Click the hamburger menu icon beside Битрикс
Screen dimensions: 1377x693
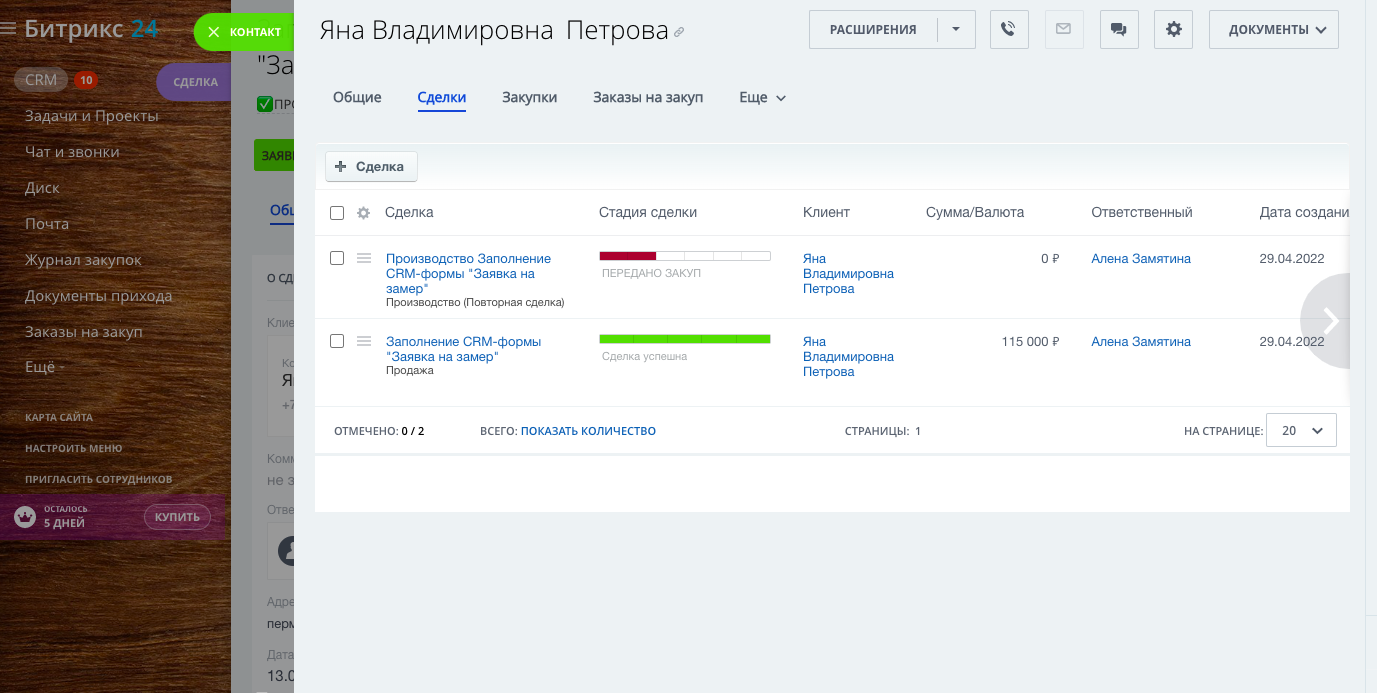(9, 29)
